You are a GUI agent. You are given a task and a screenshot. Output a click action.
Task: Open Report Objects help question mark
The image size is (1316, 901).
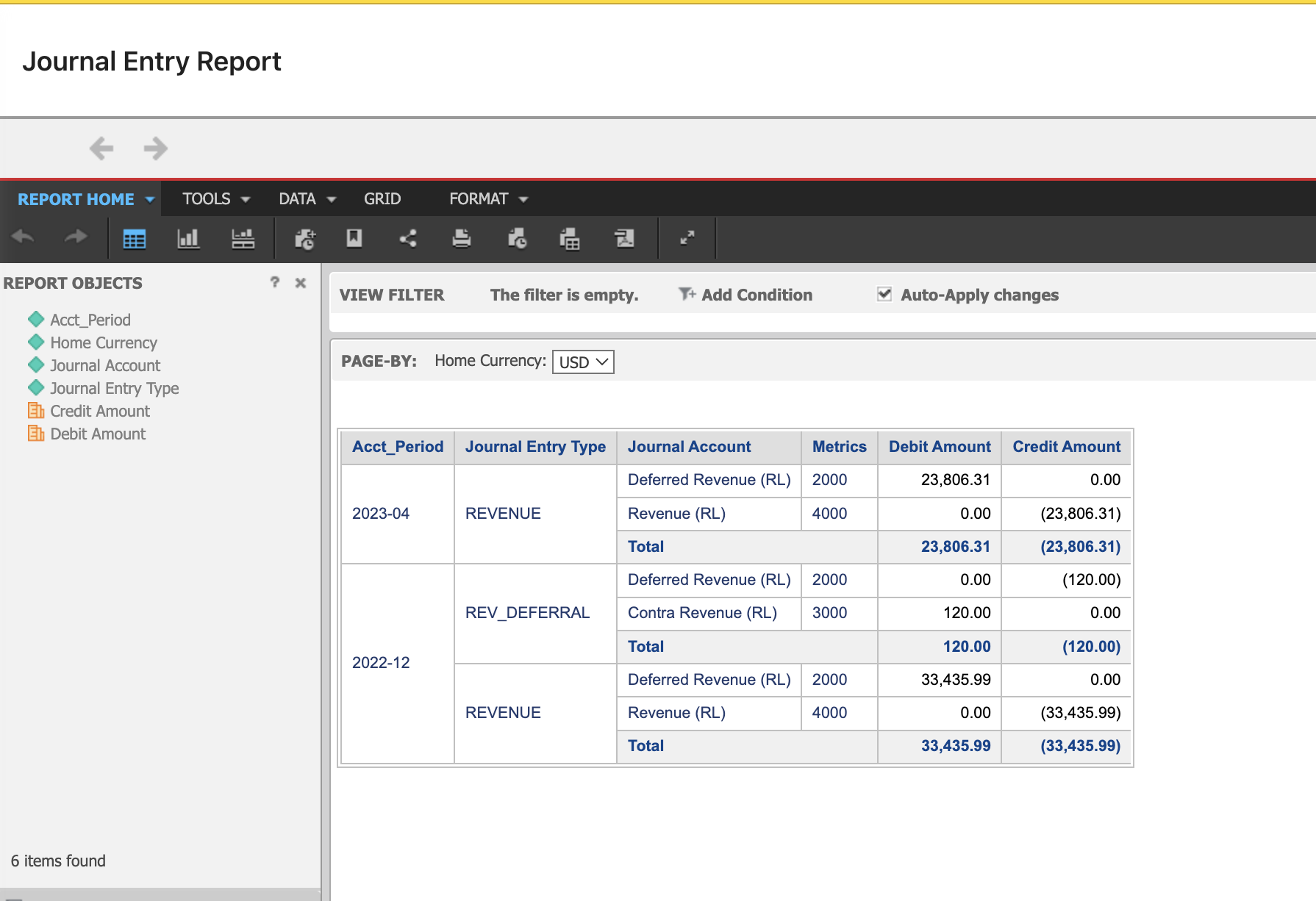[x=275, y=282]
